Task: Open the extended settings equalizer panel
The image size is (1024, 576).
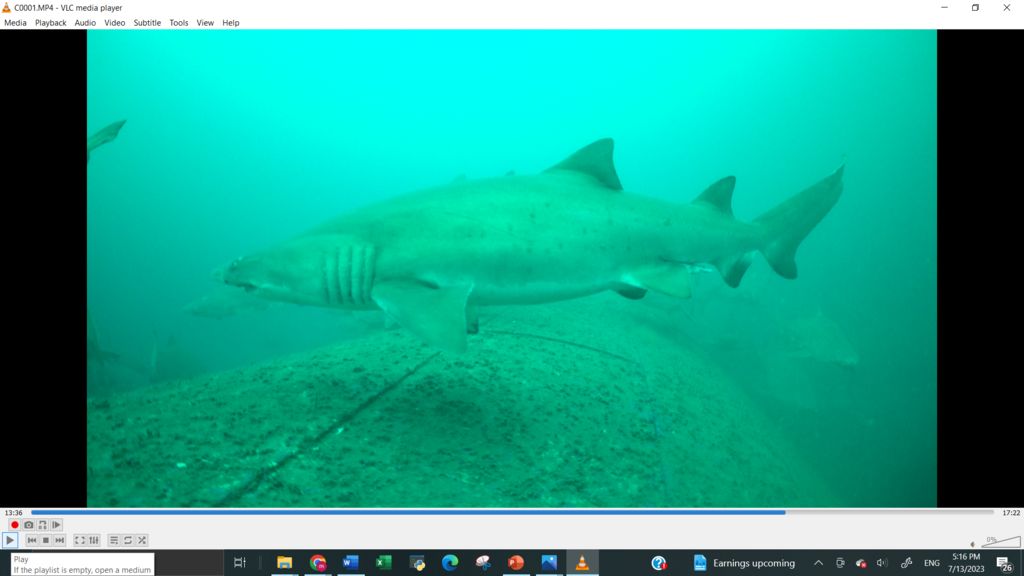Action: point(94,540)
